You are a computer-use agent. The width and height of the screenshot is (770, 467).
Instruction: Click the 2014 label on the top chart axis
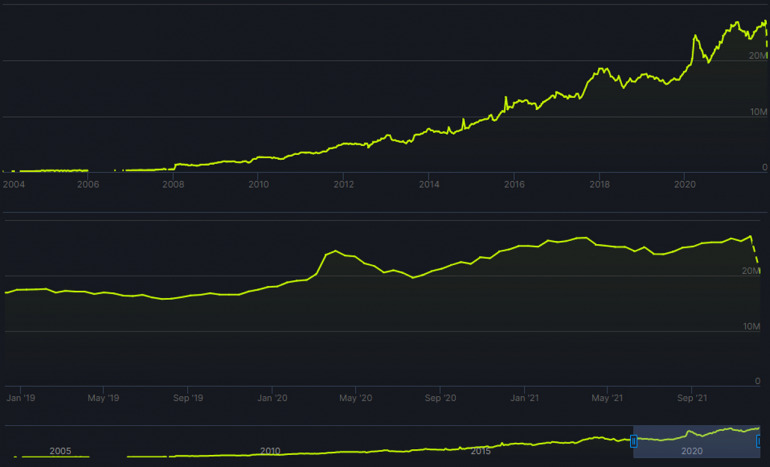point(429,185)
